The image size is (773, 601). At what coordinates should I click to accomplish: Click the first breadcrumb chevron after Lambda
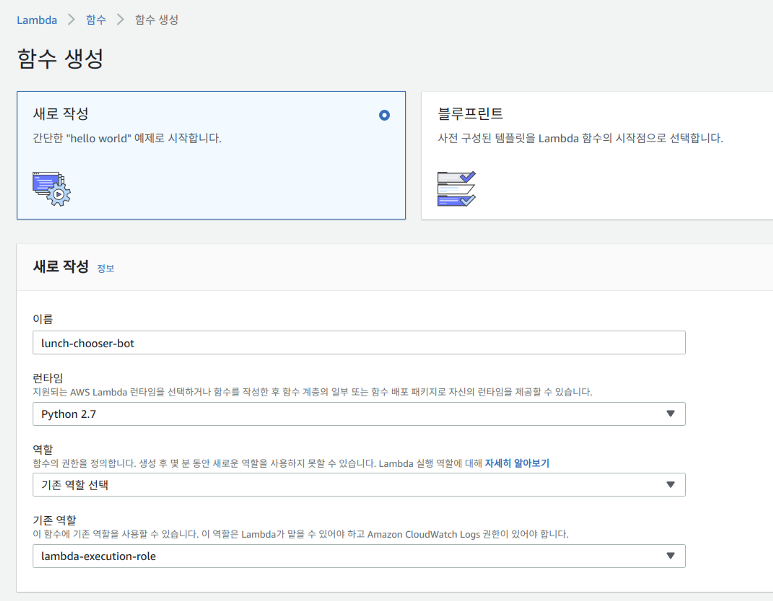(x=70, y=20)
